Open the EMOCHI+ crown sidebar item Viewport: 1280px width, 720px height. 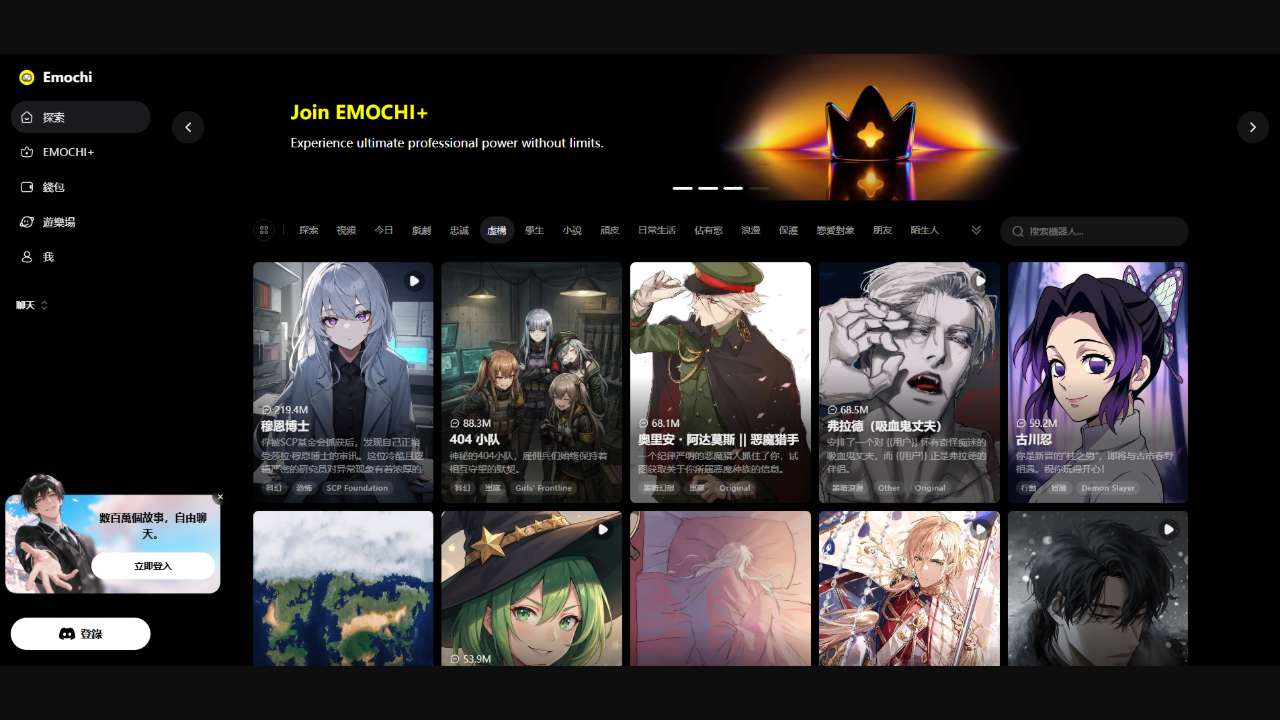[27, 152]
